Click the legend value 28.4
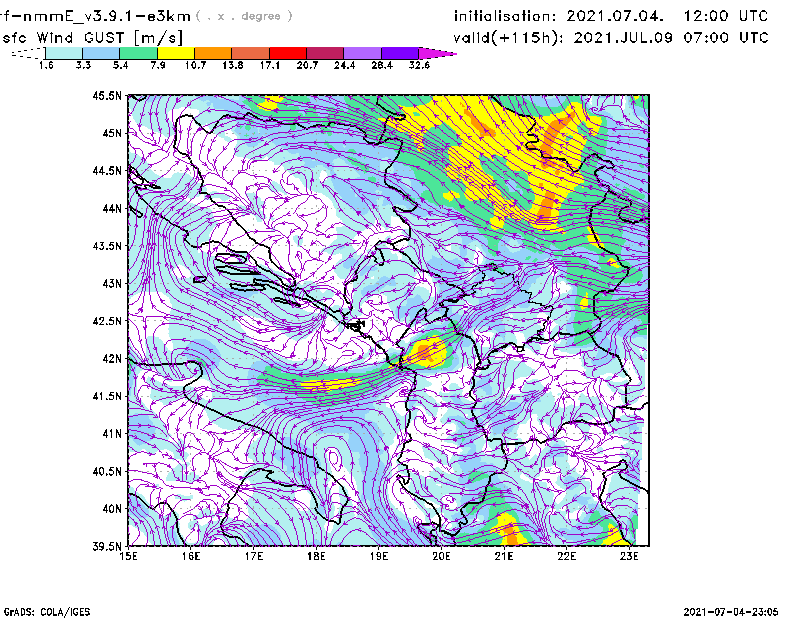The width and height of the screenshot is (800, 618). click(x=382, y=65)
